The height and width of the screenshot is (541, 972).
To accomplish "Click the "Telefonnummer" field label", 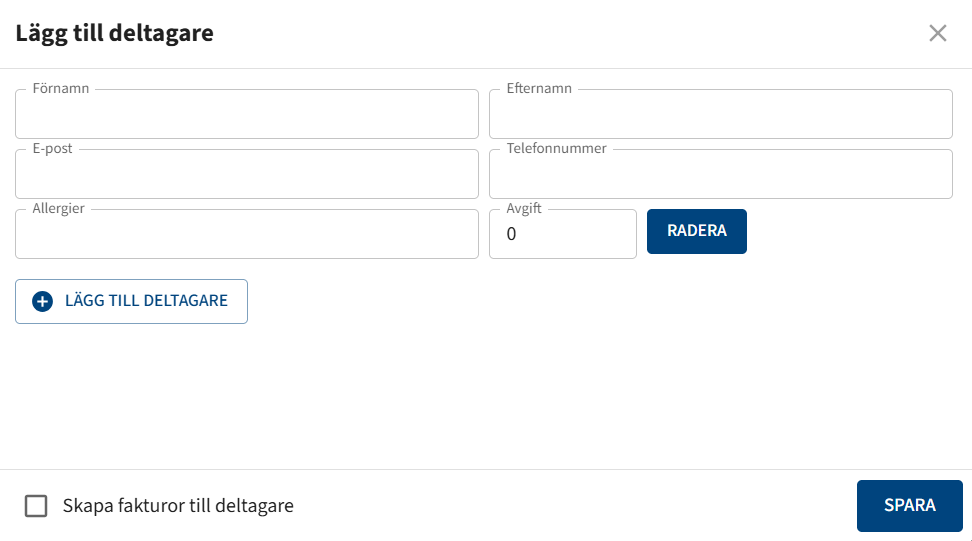I will coord(556,149).
